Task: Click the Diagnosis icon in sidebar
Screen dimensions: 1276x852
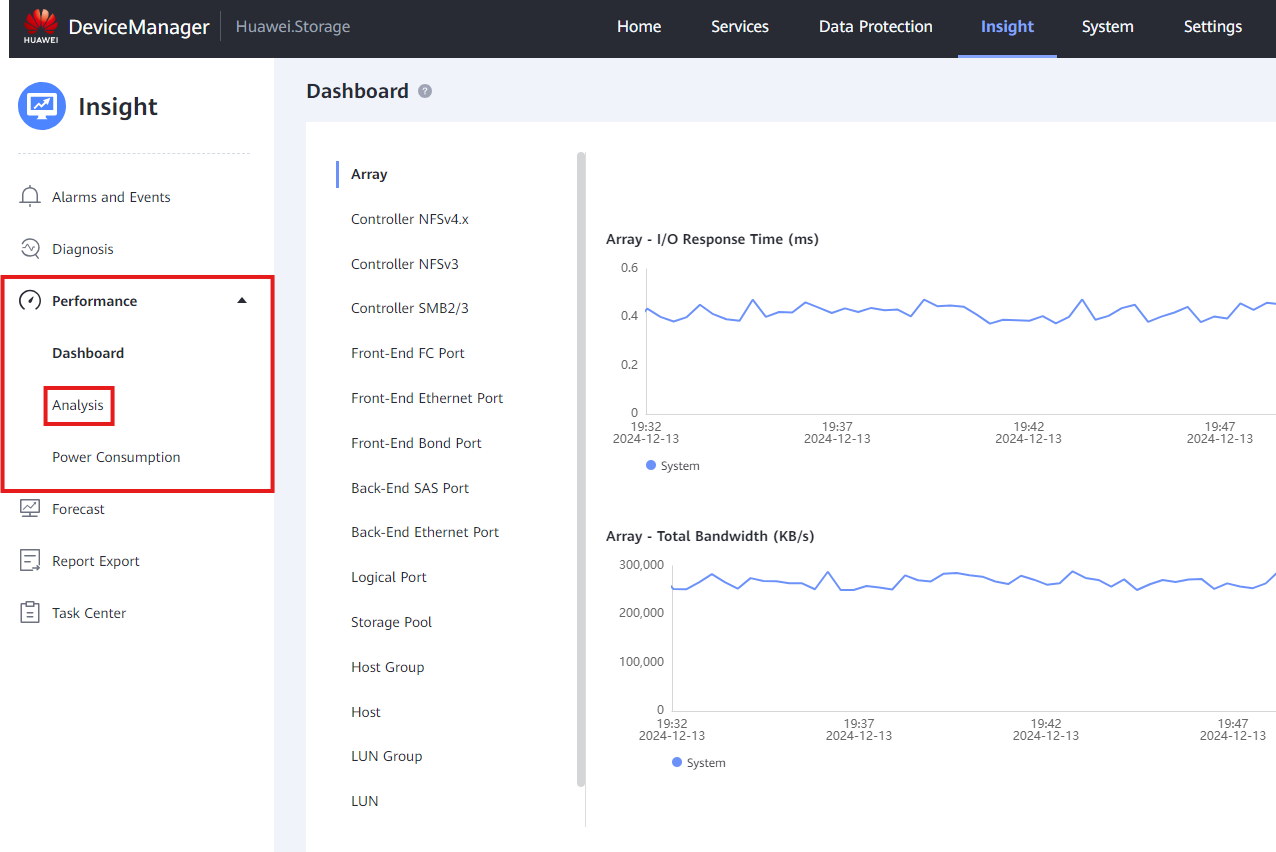Action: 30,249
